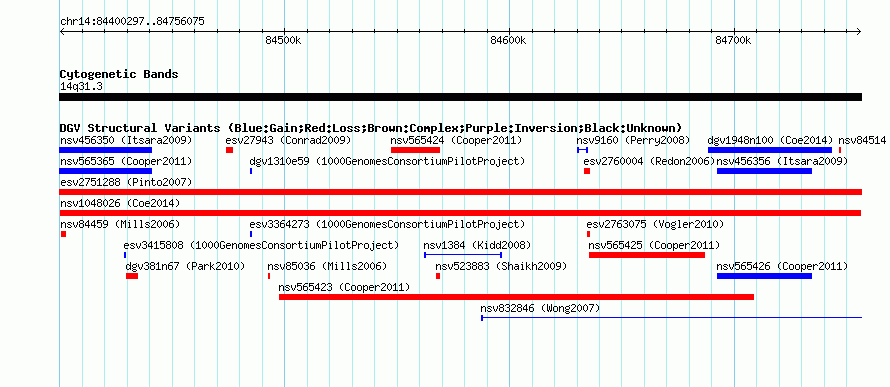
Task: Click the partially visible nsv84514 label
Action: 862,140
